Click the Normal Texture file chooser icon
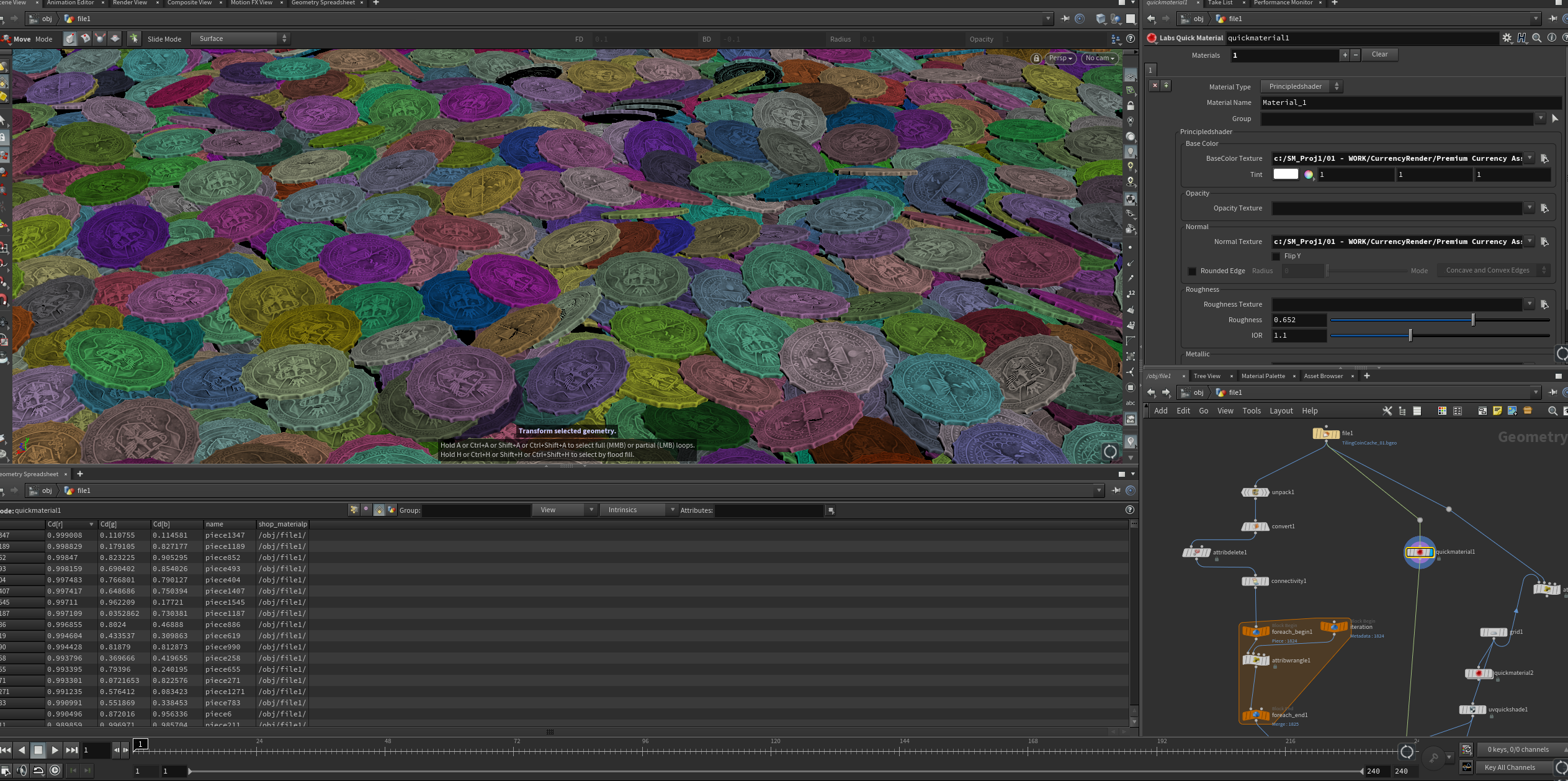Viewport: 1568px width, 781px height. click(1544, 242)
